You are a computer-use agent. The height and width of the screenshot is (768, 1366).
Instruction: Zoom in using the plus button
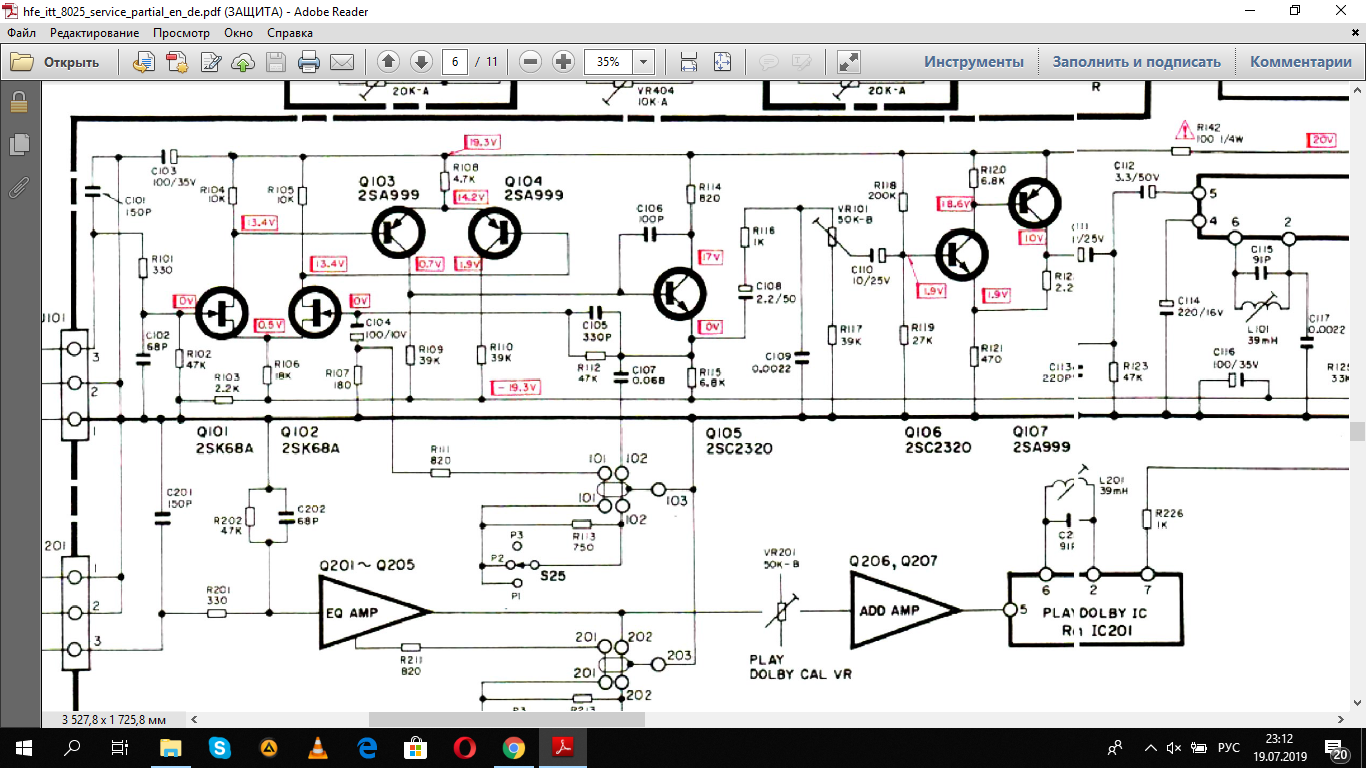563,62
